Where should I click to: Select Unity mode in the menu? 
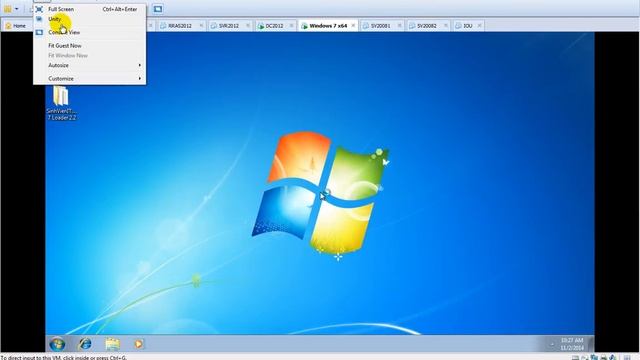(89, 19)
